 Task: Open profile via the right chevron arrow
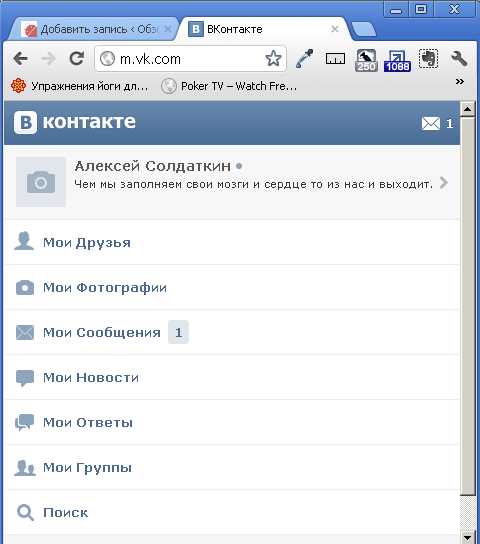tap(443, 182)
